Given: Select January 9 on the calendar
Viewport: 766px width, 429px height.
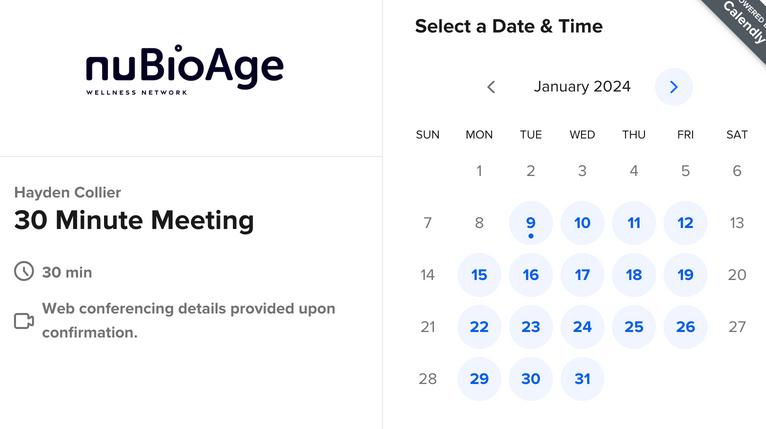Looking at the screenshot, I should point(530,223).
